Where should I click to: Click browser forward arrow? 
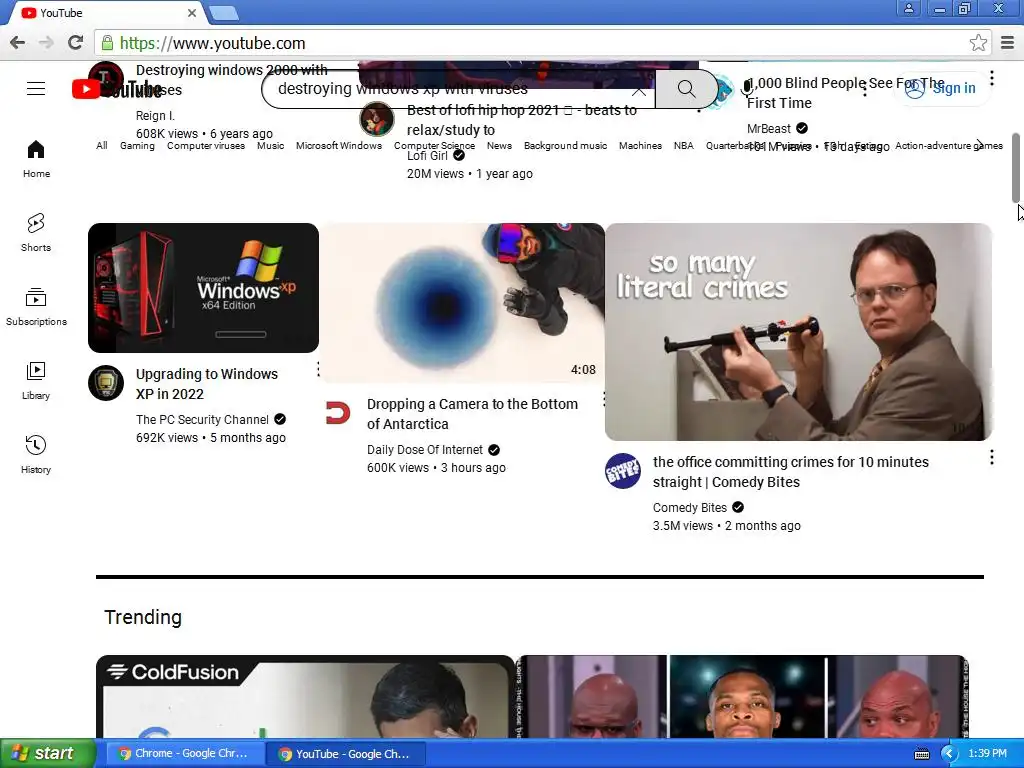pos(46,43)
